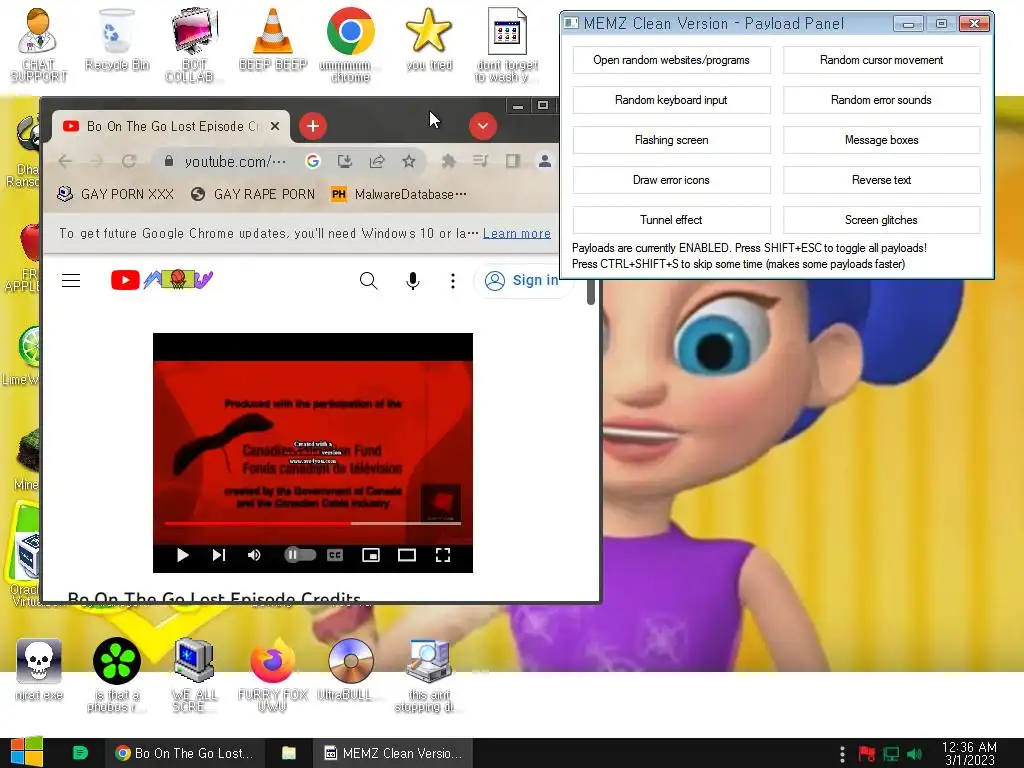Open the YouTube hamburger guide menu
Screen dimensions: 1024x768
71,281
